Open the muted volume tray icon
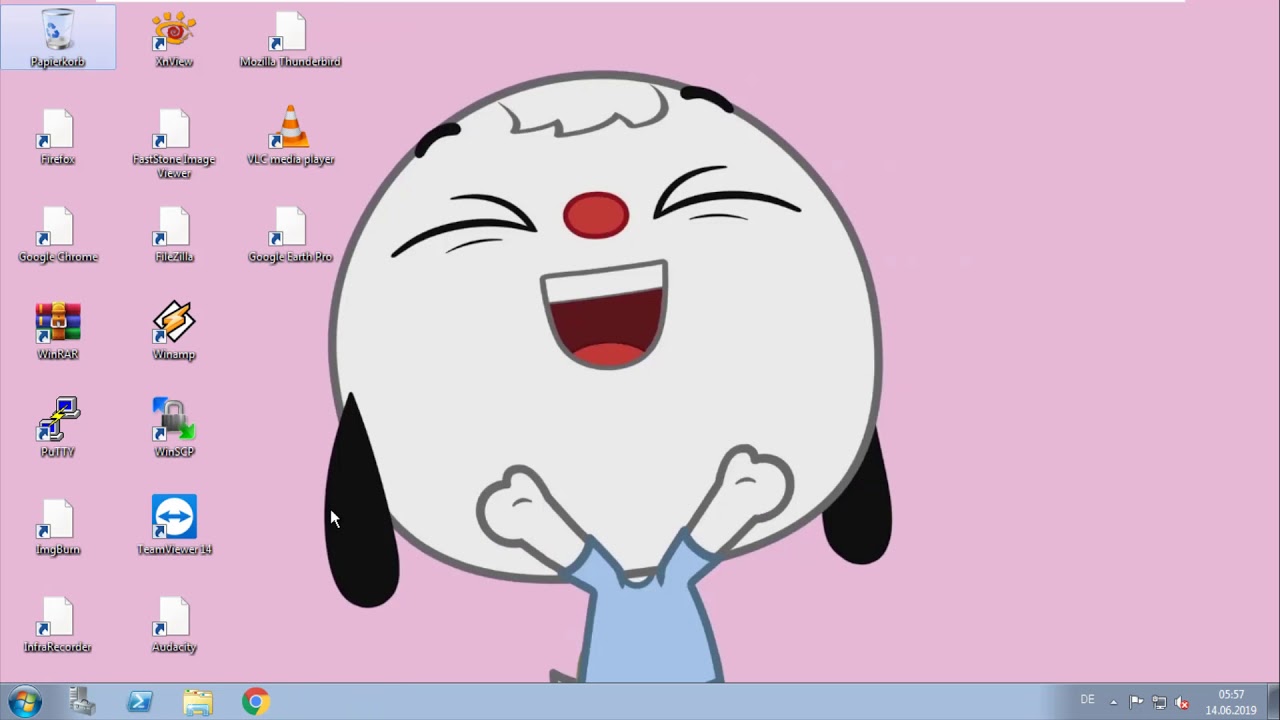 (1182, 702)
